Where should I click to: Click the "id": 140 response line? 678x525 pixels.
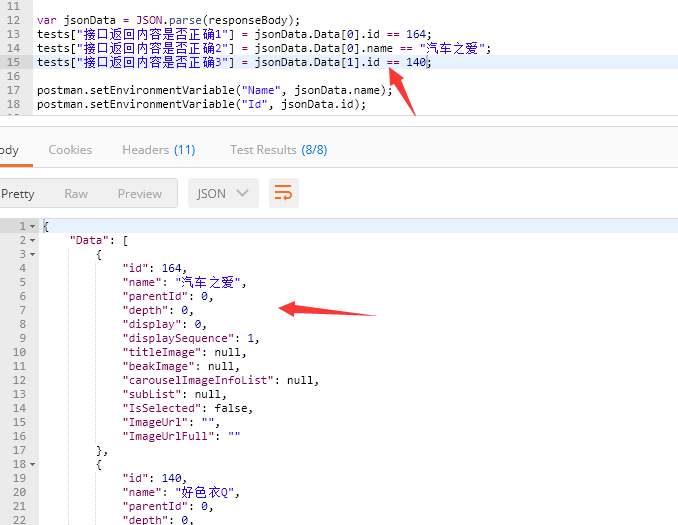pyautogui.click(x=154, y=478)
